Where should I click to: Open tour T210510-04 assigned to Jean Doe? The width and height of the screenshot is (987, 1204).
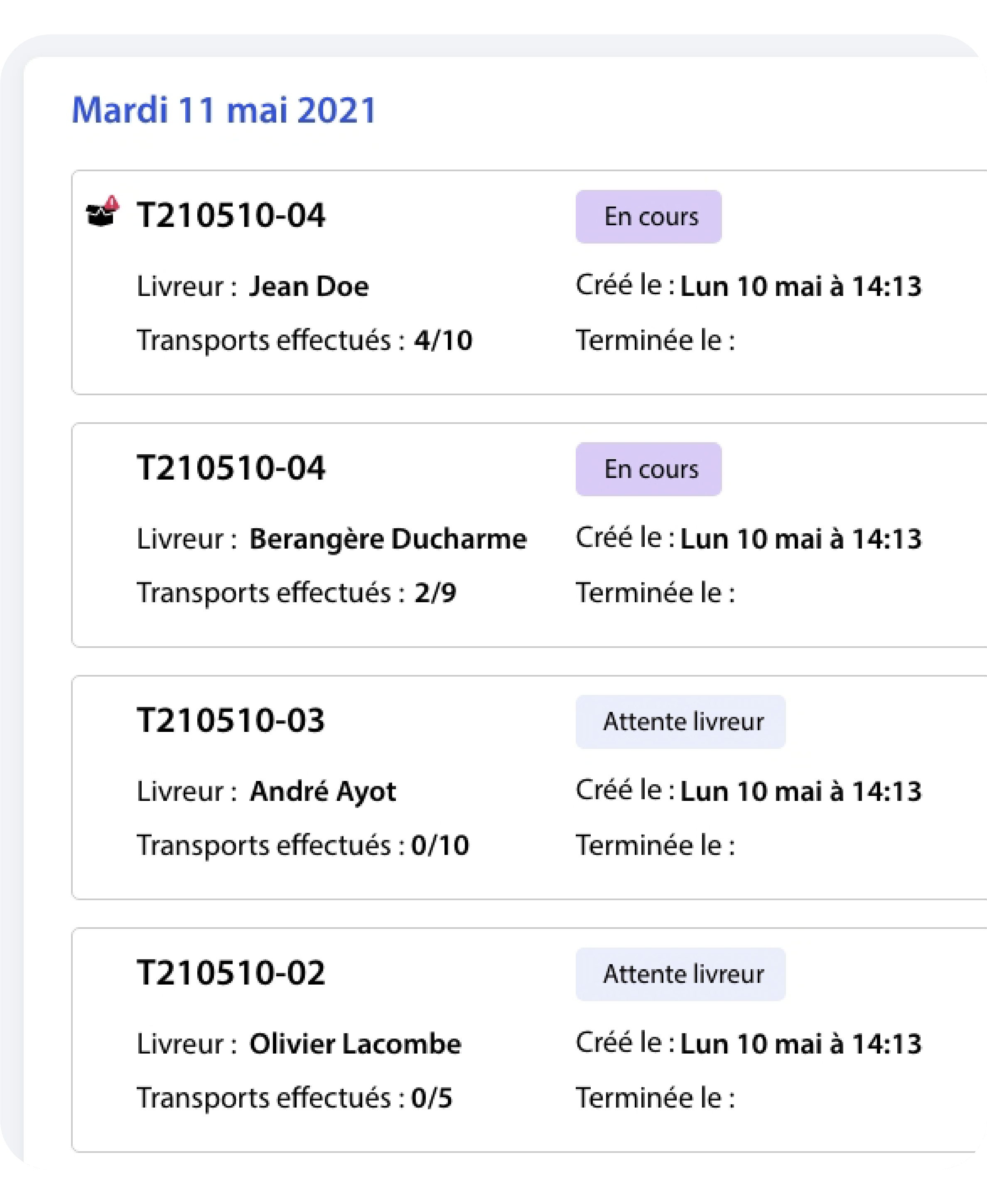pyautogui.click(x=231, y=216)
